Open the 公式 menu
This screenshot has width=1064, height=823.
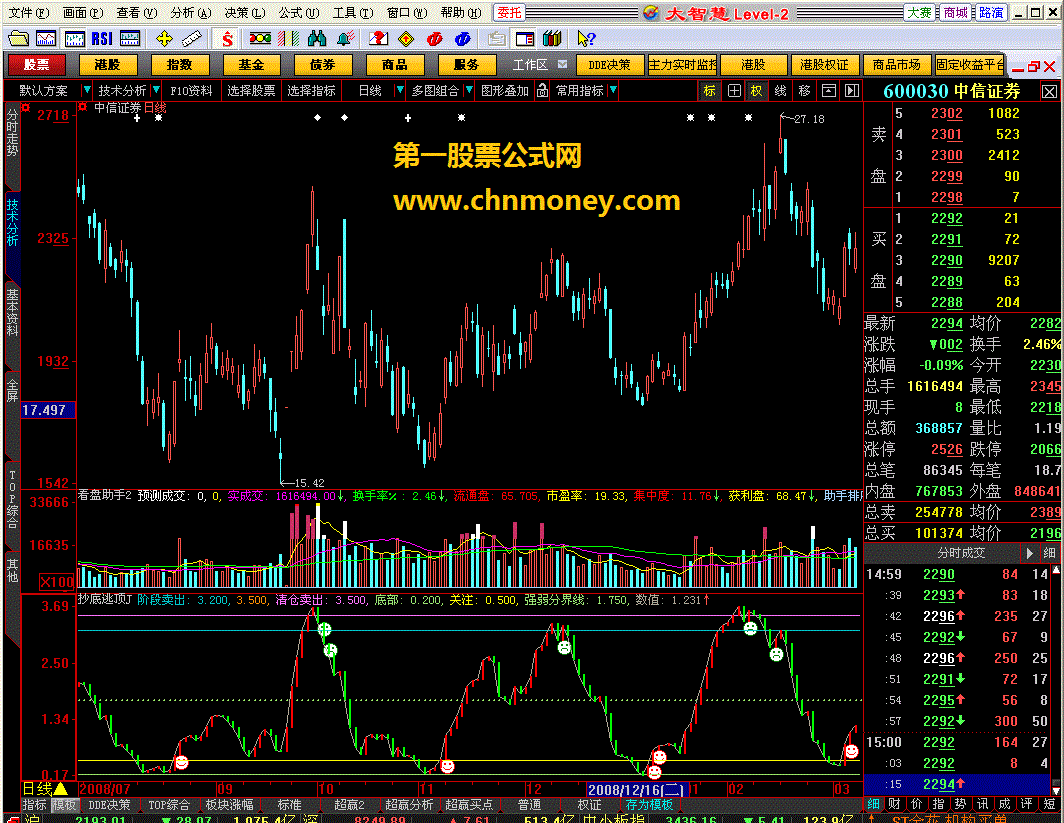(299, 13)
